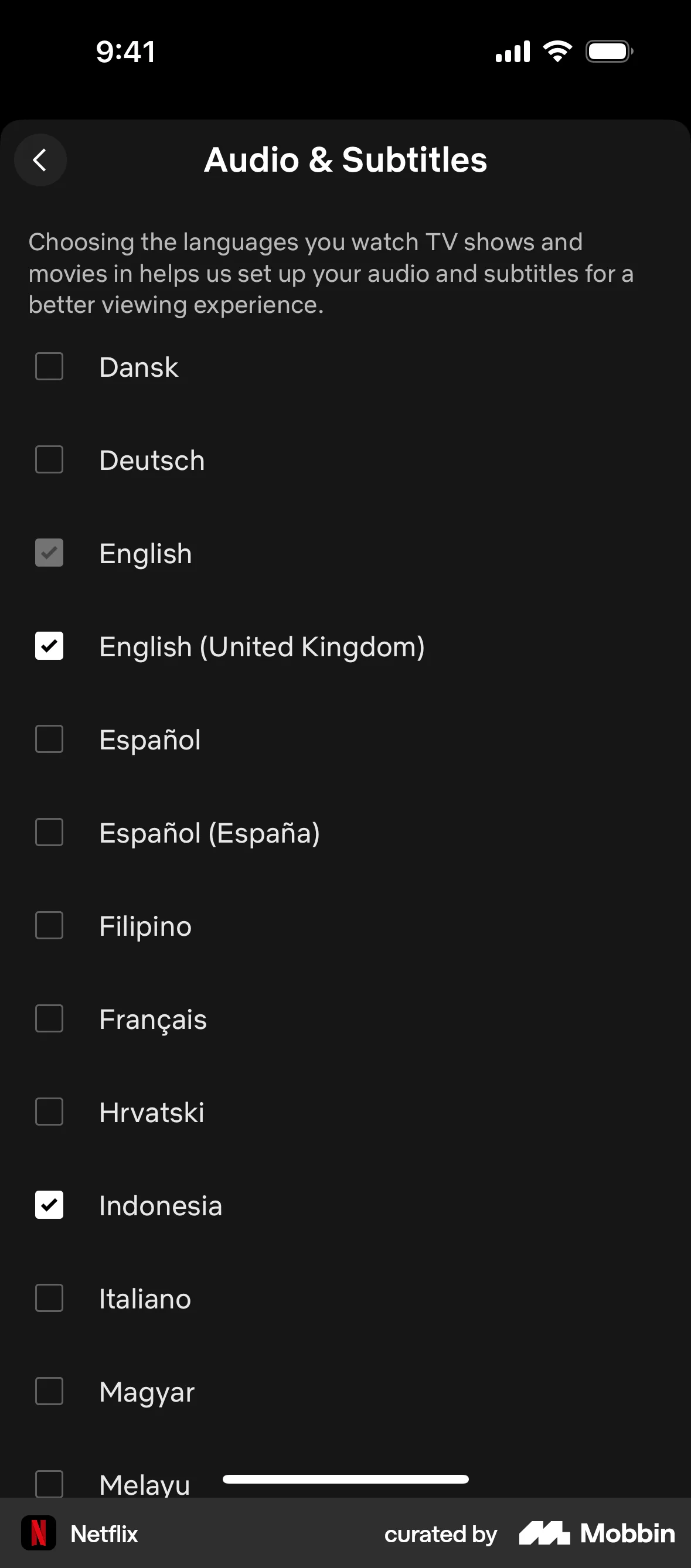Image resolution: width=691 pixels, height=1568 pixels.
Task: Select the Hrvatski checkbox
Action: coord(49,1112)
